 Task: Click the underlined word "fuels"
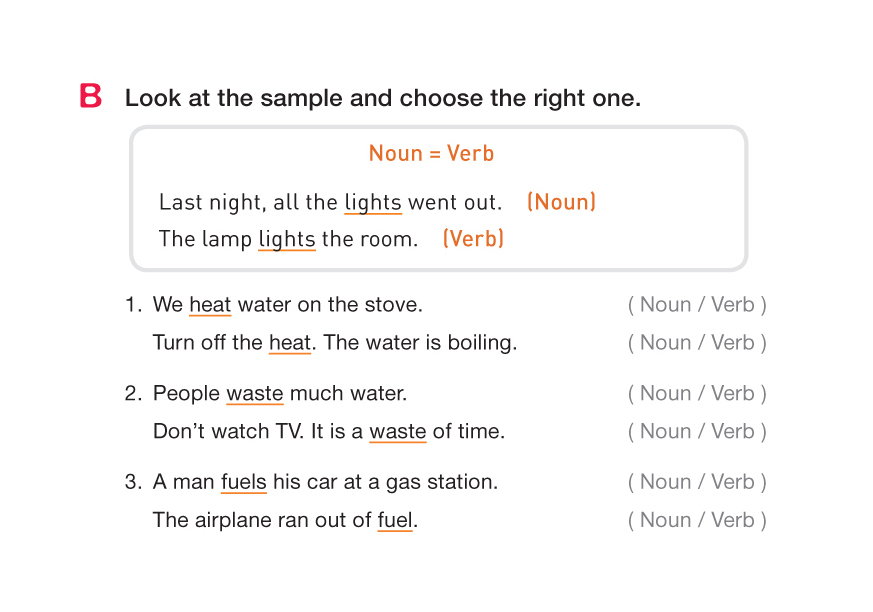pos(244,482)
